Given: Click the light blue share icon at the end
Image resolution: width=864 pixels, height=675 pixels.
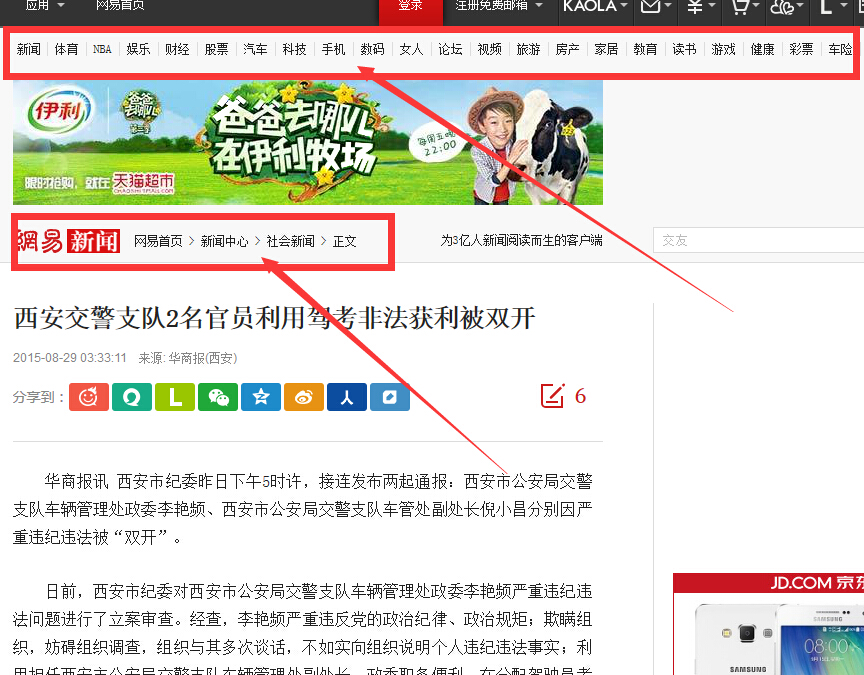Looking at the screenshot, I should point(389,397).
